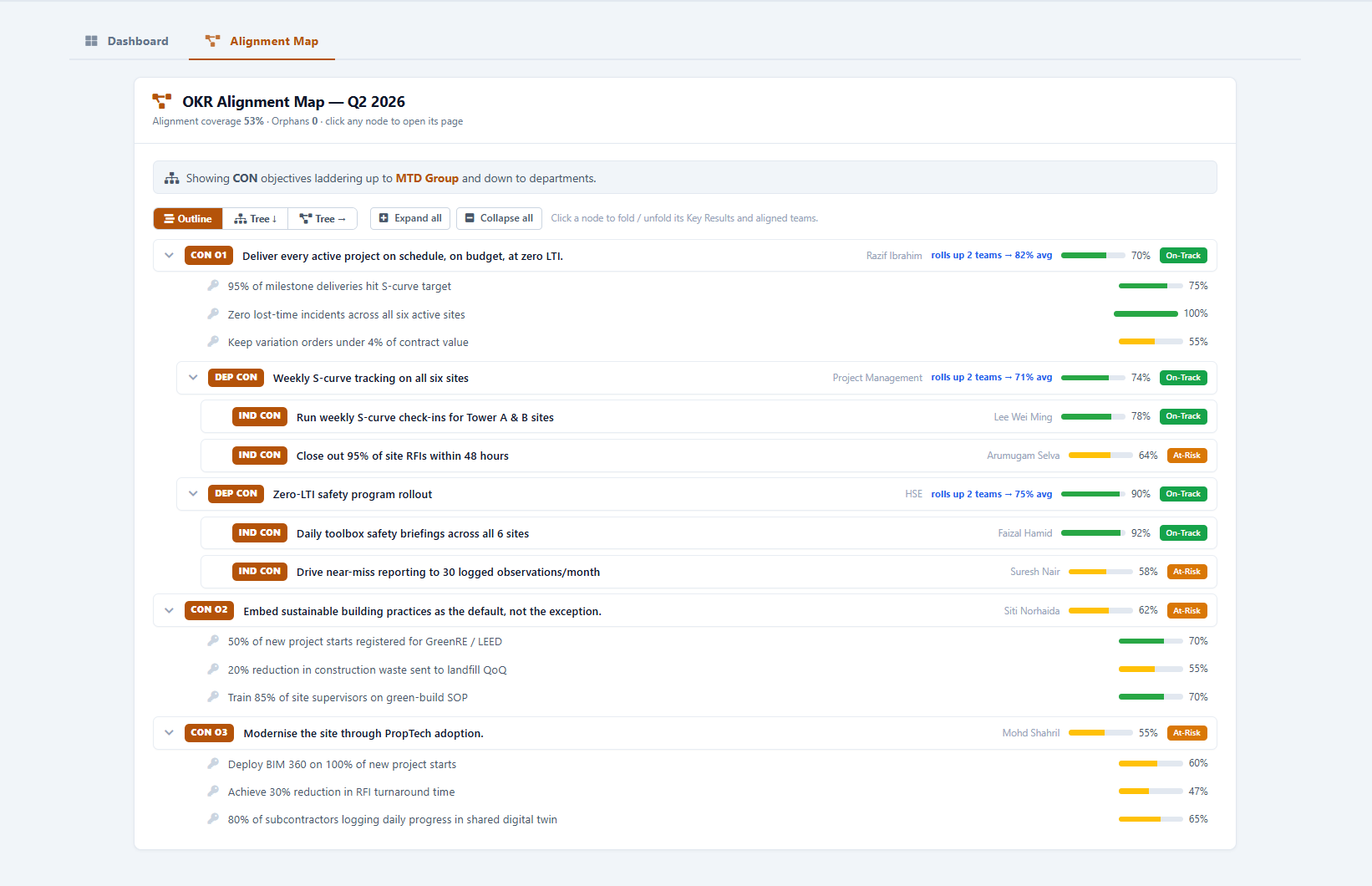The image size is (1372, 886).
Task: Click Project Management department label
Action: click(877, 378)
